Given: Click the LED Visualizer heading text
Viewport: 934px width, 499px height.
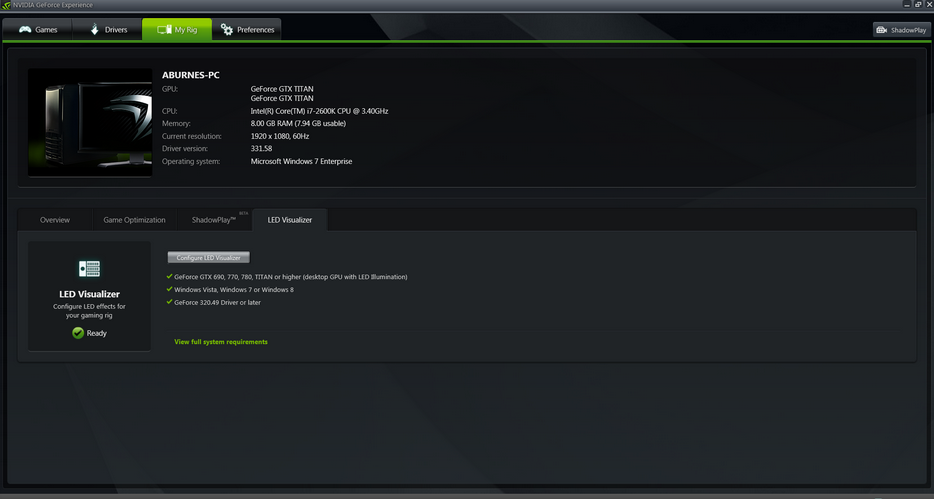Looking at the screenshot, I should [89, 294].
